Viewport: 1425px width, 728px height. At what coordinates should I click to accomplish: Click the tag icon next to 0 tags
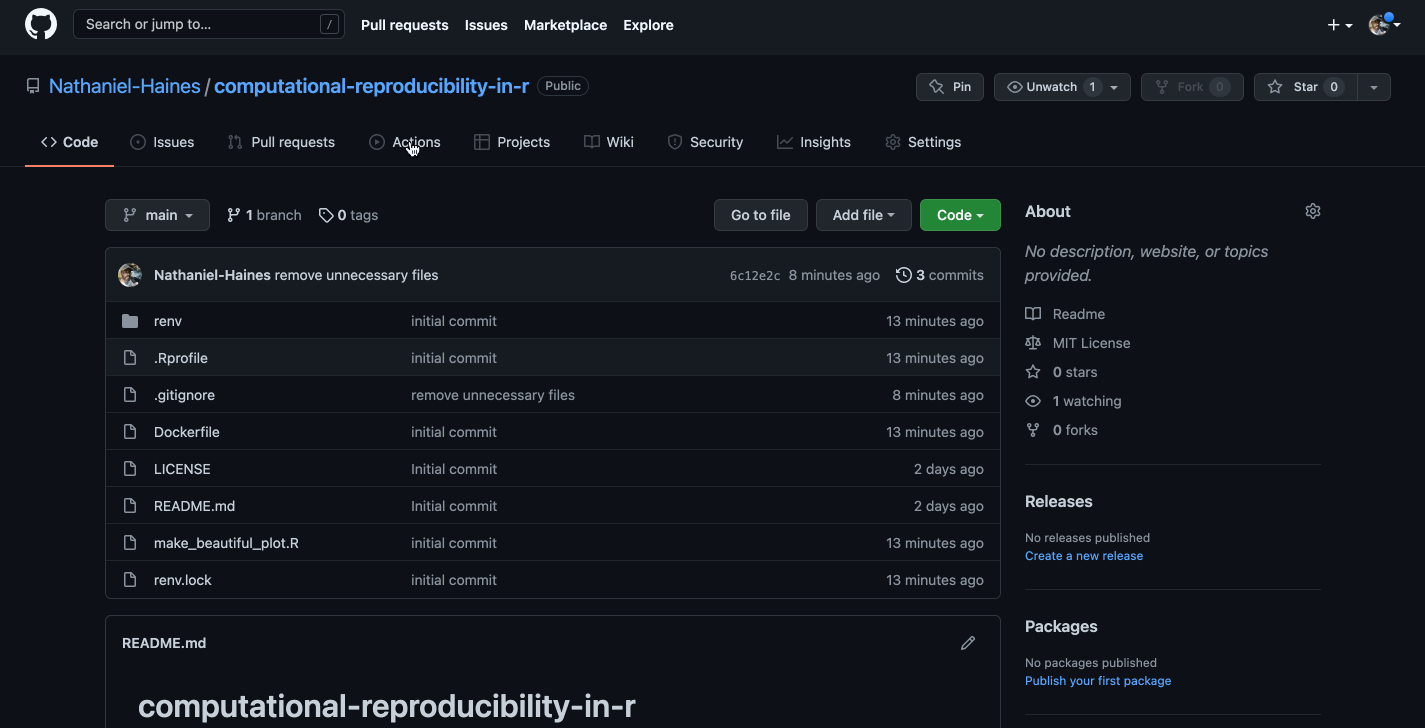pos(326,215)
